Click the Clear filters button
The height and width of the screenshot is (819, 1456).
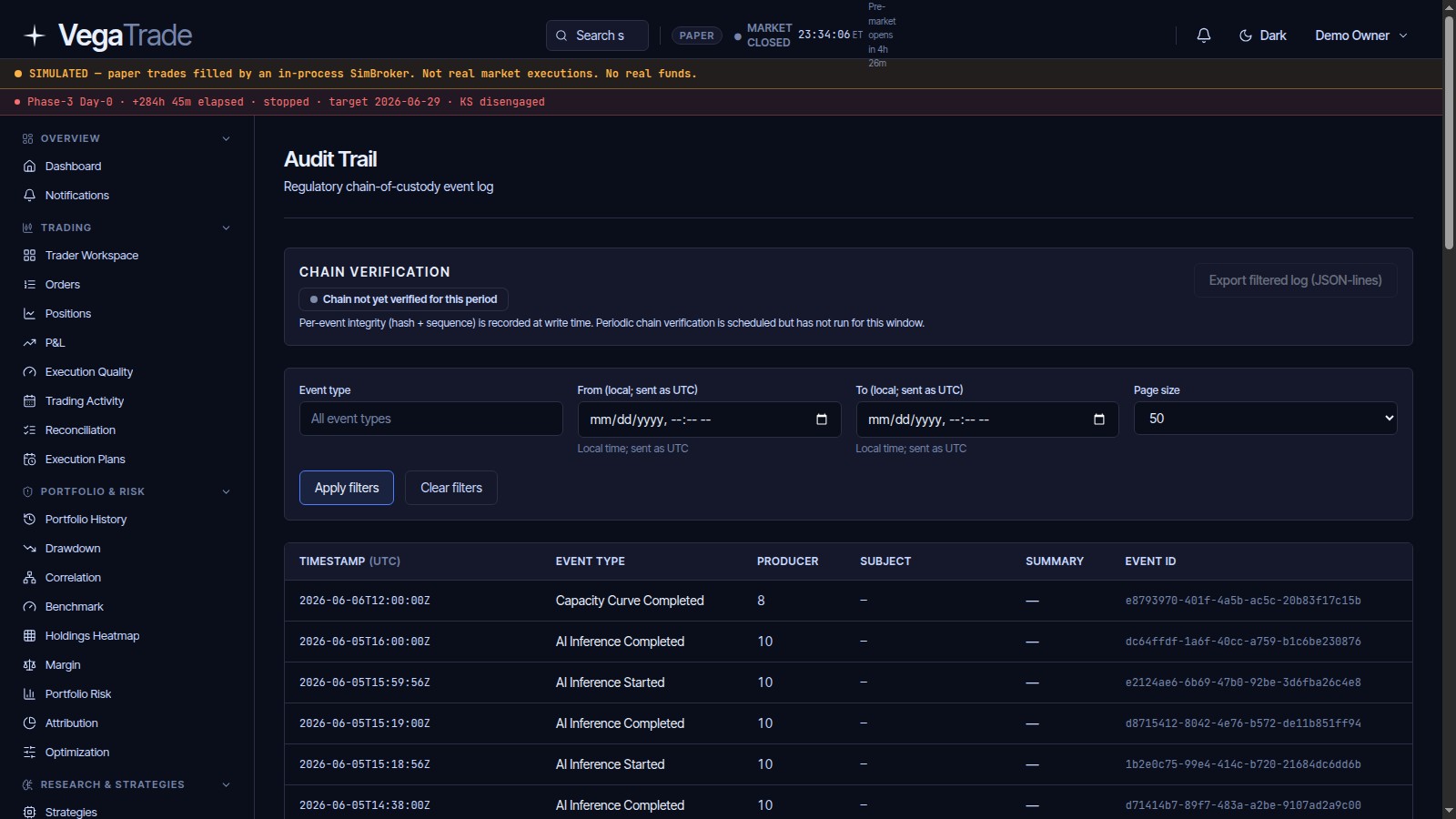click(x=451, y=488)
